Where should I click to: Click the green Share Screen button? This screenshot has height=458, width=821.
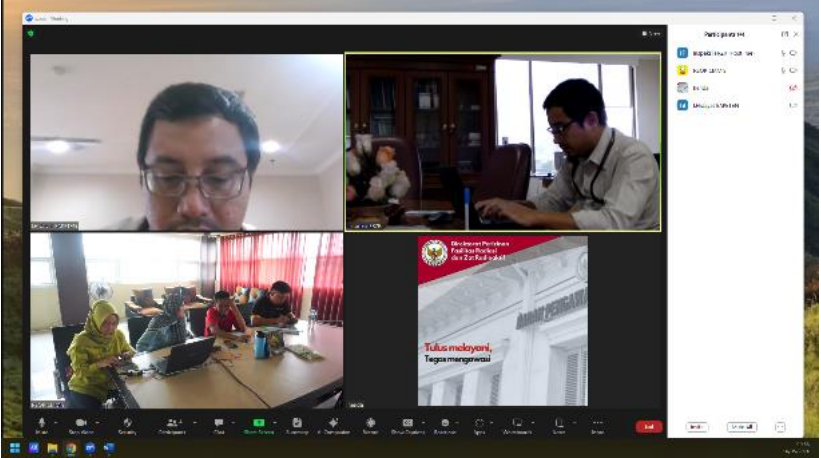(x=259, y=426)
